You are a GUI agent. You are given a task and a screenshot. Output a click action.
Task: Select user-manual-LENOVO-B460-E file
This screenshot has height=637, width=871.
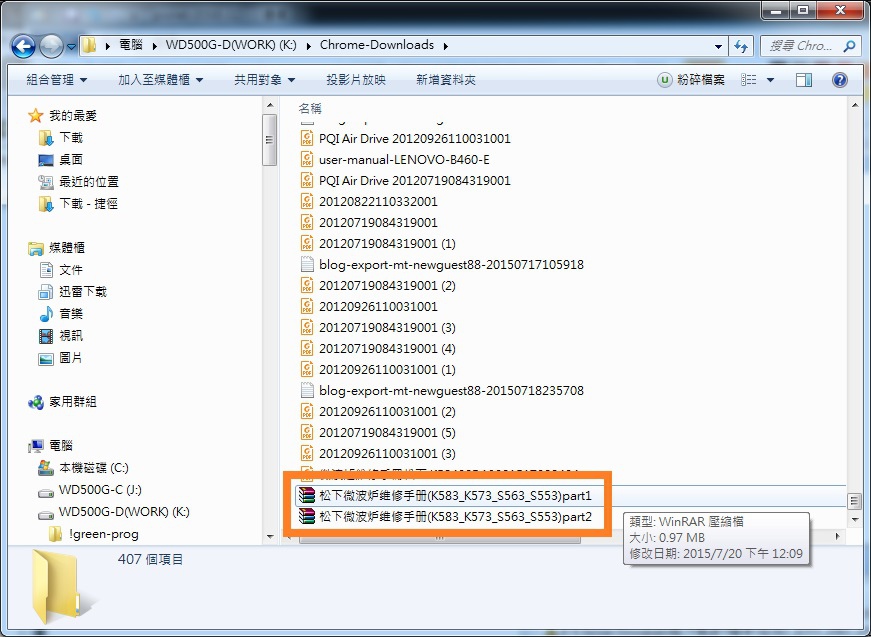tap(404, 159)
